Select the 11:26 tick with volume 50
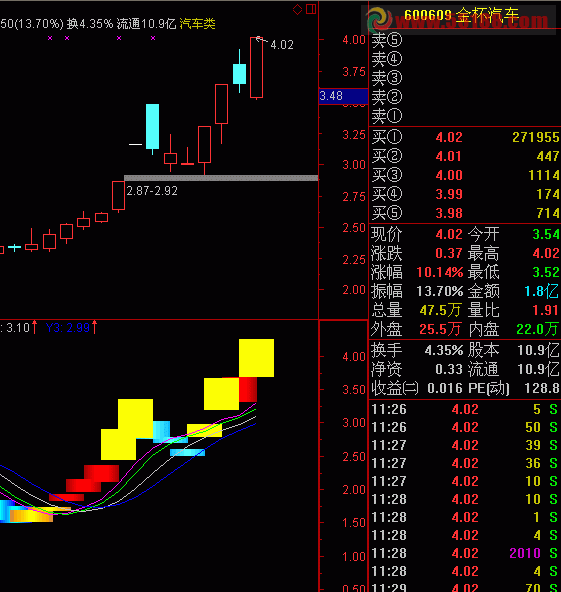The image size is (561, 592). click(x=465, y=427)
